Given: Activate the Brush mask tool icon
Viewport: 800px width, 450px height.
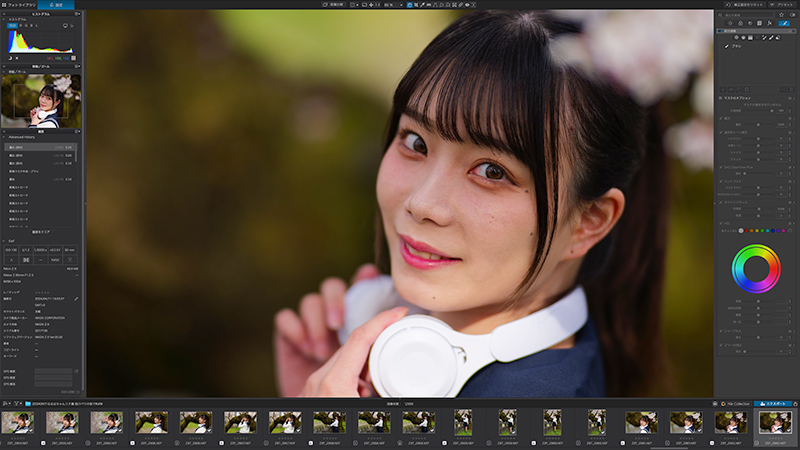Looking at the screenshot, I should [x=771, y=38].
